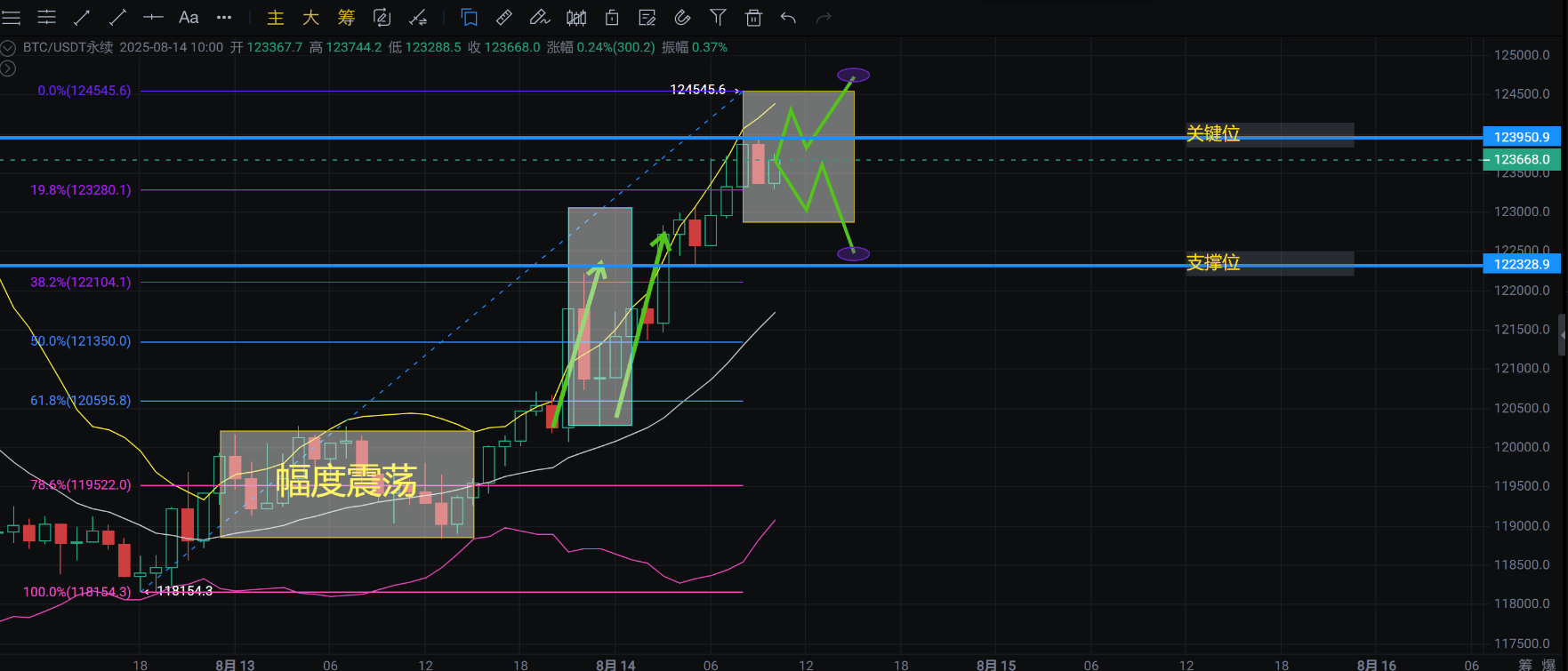The width and height of the screenshot is (1568, 671).
Task: Click the undo arrow
Action: 788,17
